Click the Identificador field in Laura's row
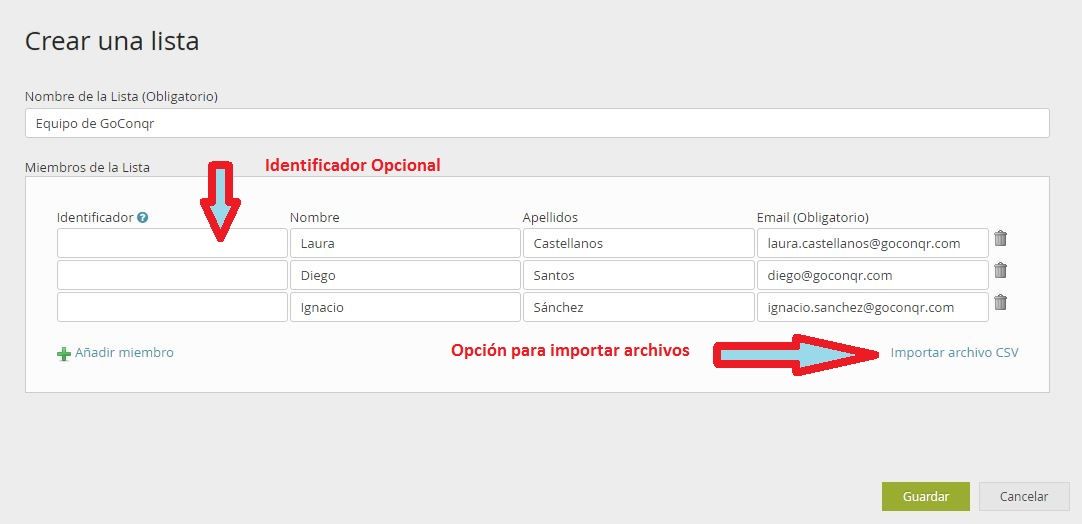 click(172, 243)
